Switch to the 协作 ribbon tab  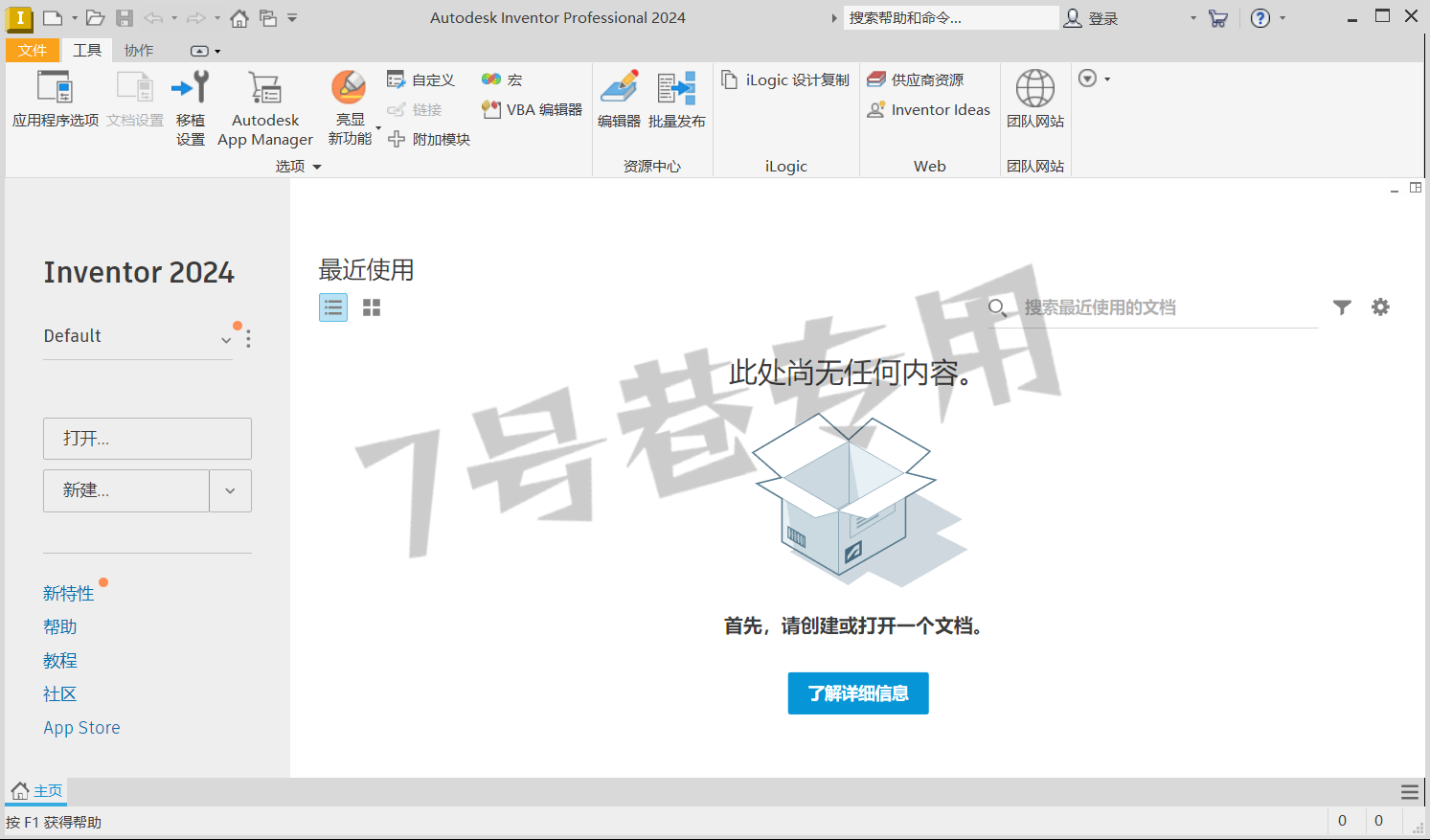point(139,51)
